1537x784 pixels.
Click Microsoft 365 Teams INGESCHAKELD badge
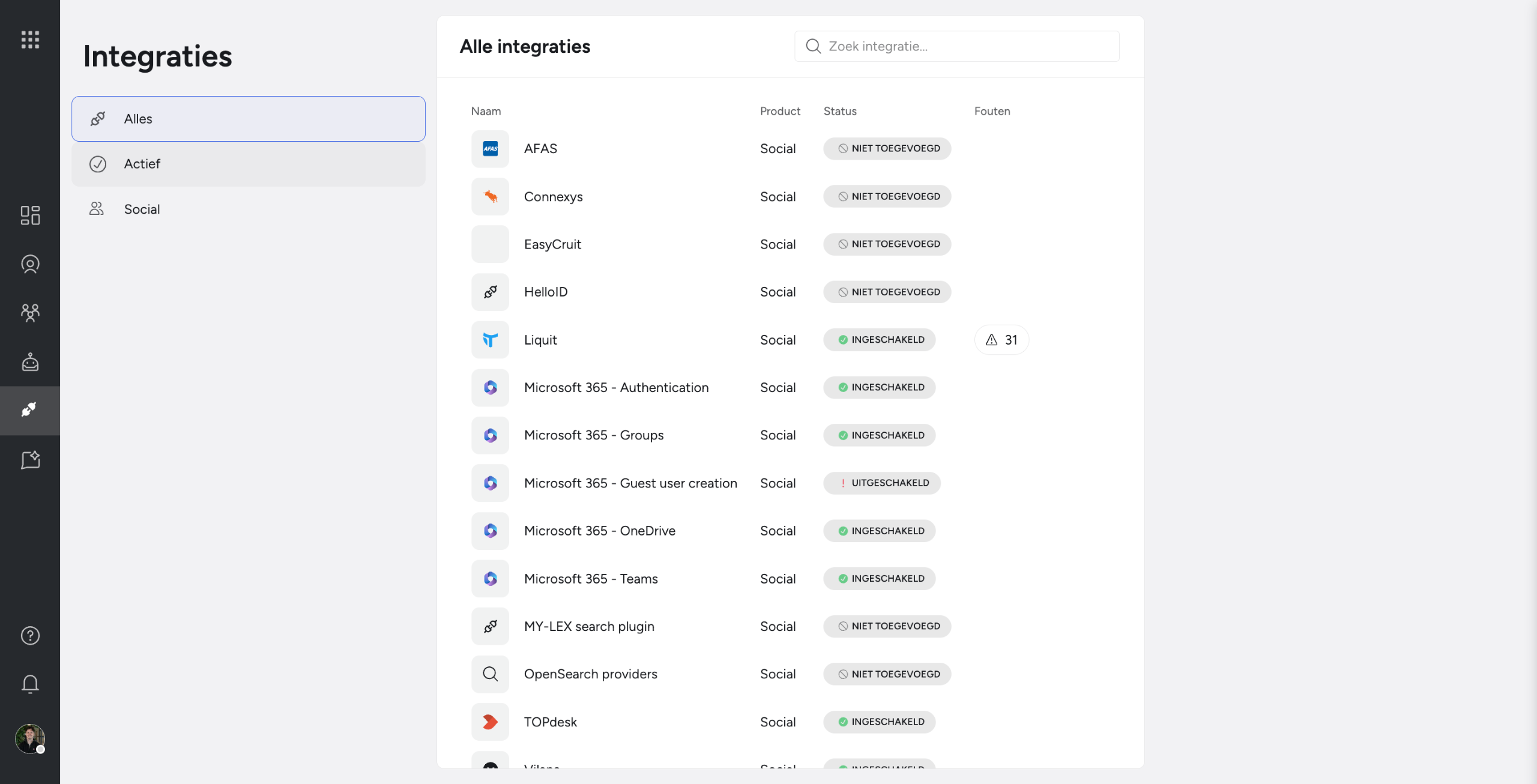[x=879, y=579]
